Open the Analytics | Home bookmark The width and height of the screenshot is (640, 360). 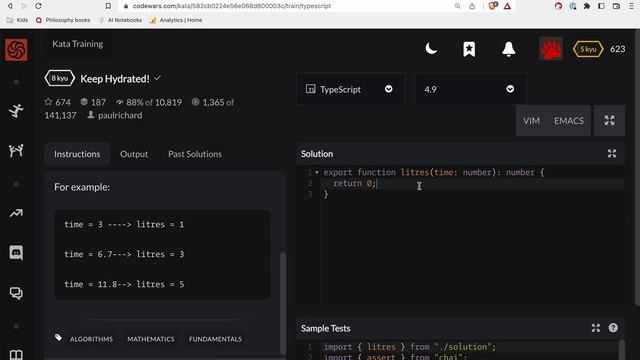[176, 20]
